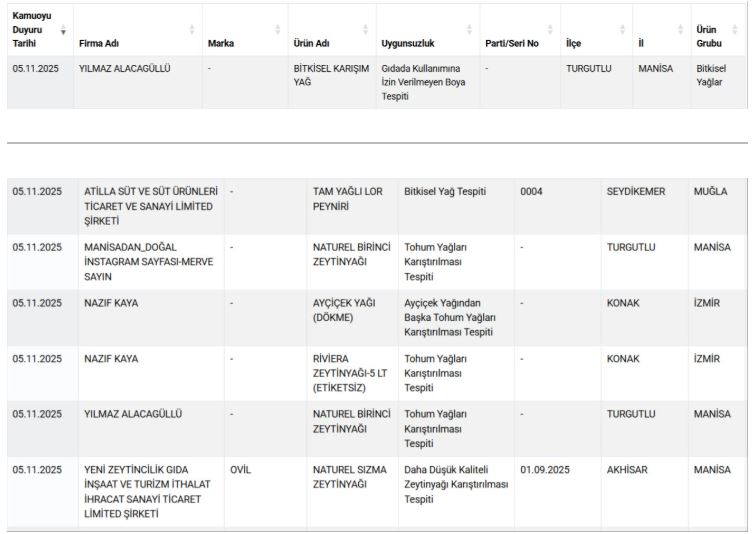Toggle sorting on Parti/Seri No column
The image size is (752, 534).
(549, 30)
